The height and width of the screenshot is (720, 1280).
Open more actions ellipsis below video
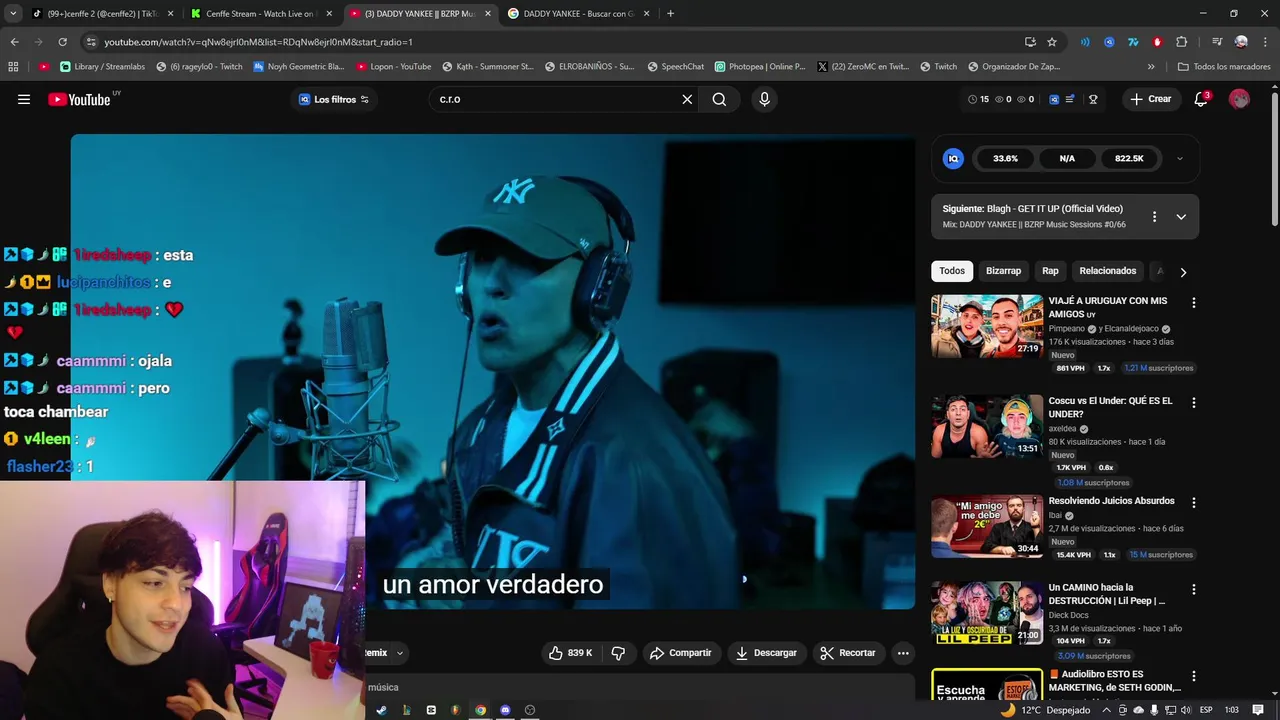pos(903,653)
